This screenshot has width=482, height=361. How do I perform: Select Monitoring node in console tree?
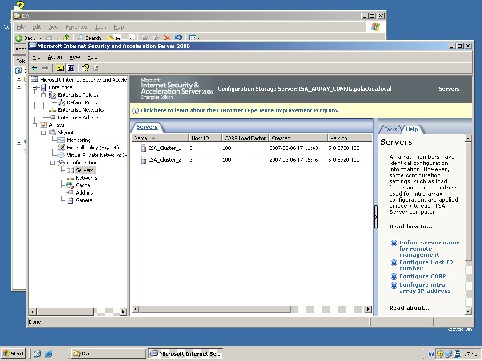(x=78, y=140)
